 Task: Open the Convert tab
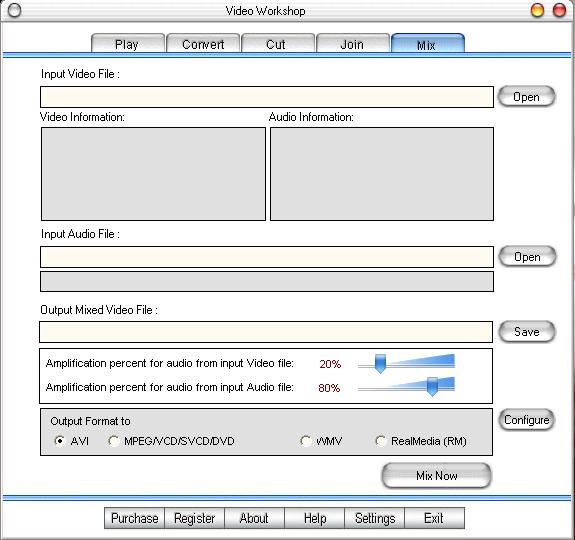click(x=203, y=43)
